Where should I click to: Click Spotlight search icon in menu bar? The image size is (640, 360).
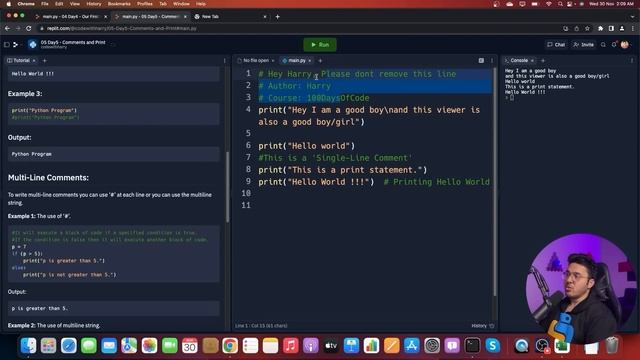click(560, 4)
